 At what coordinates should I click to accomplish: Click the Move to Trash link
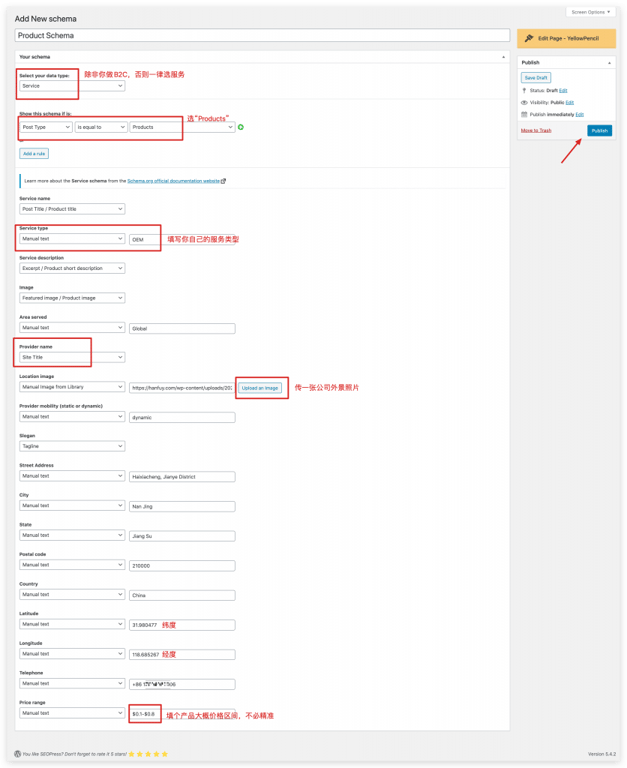536,131
